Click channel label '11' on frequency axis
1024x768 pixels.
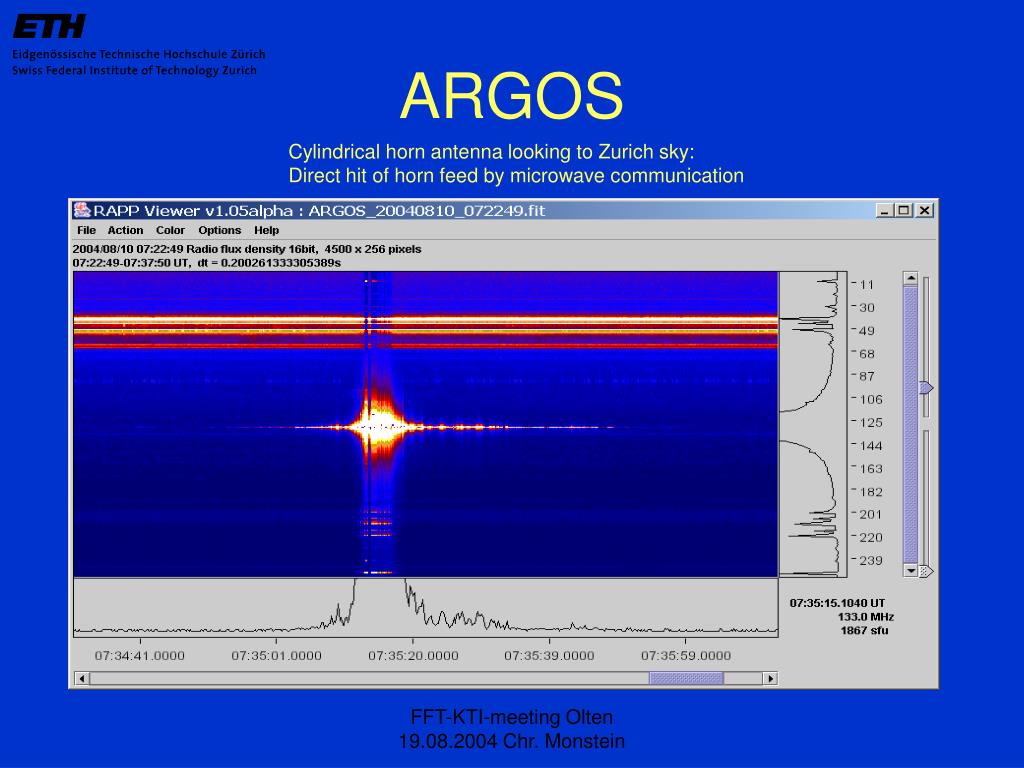point(867,285)
